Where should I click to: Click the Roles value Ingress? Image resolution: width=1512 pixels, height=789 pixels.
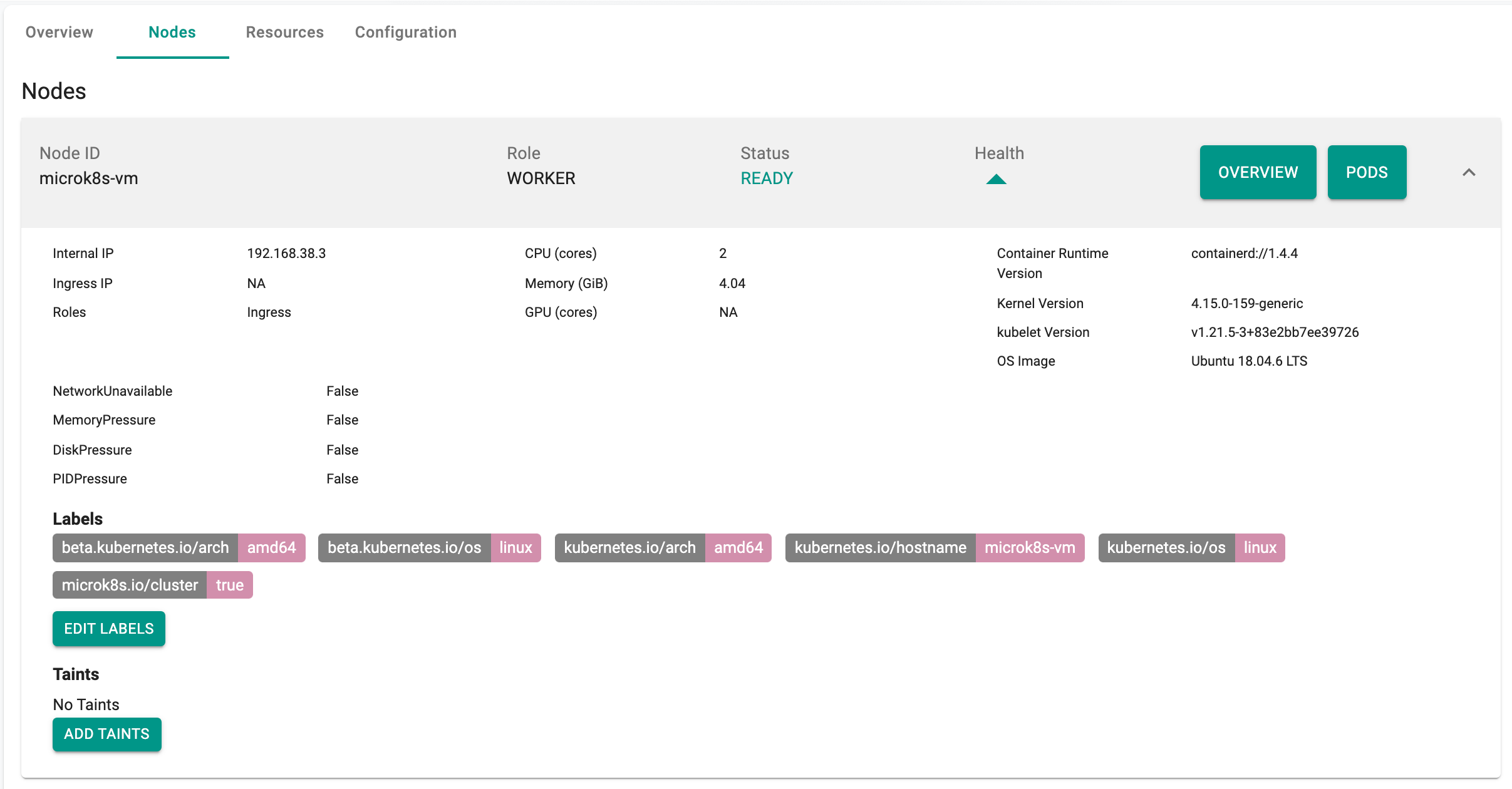(269, 312)
